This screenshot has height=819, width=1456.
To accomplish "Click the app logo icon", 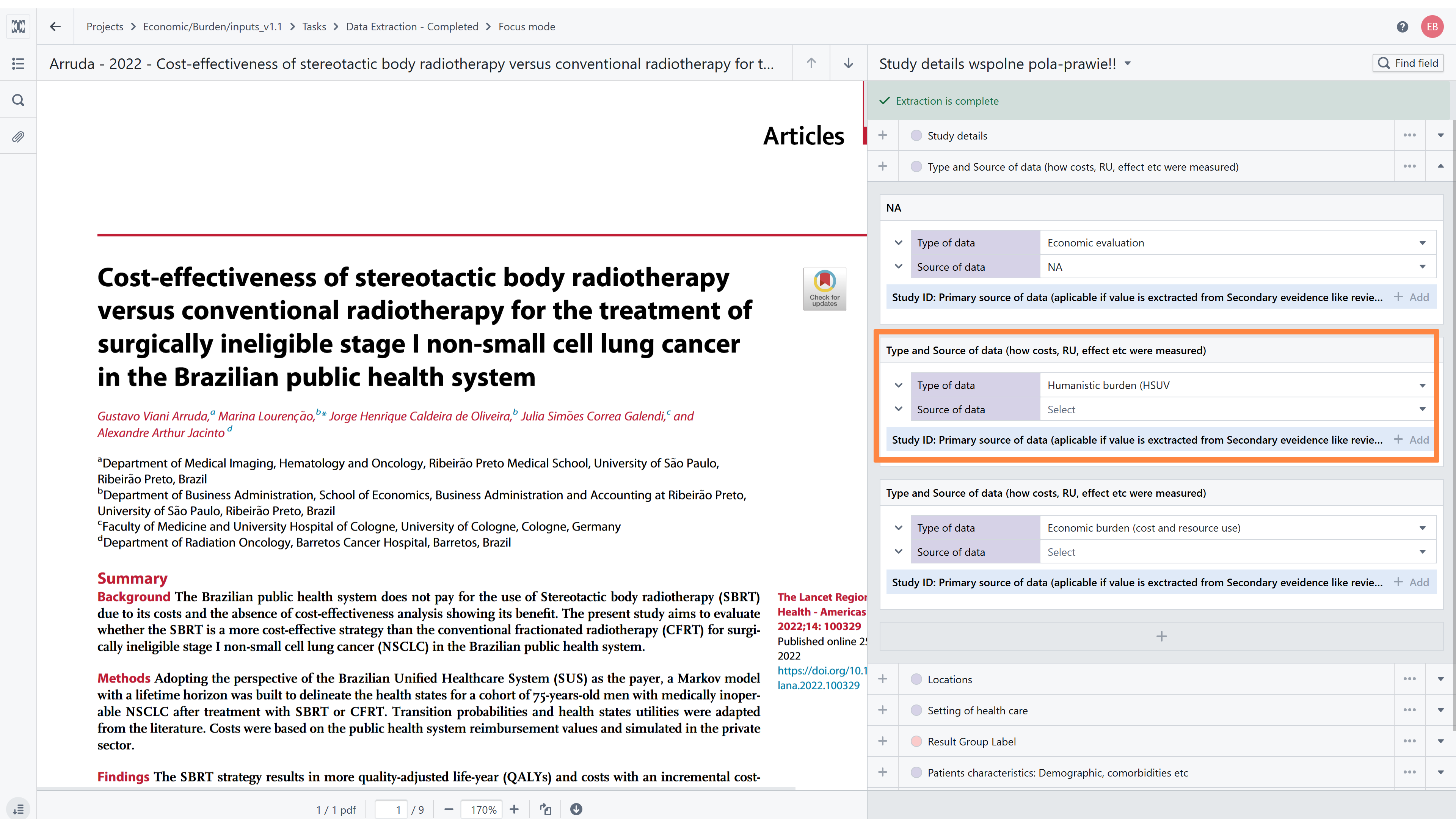I will 18,27.
